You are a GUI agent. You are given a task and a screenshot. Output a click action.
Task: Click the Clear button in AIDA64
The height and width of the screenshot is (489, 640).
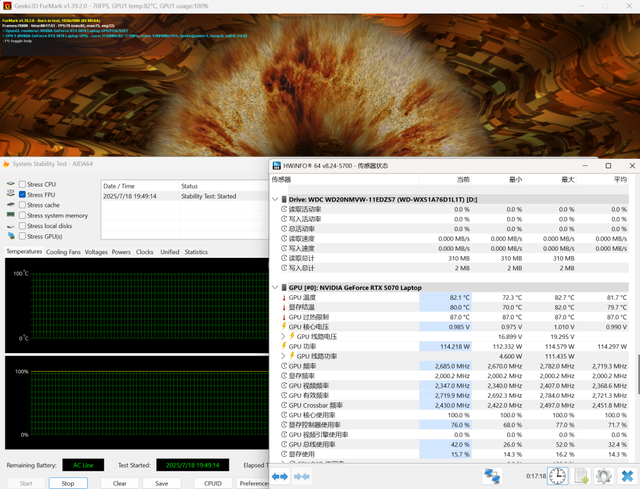click(120, 483)
